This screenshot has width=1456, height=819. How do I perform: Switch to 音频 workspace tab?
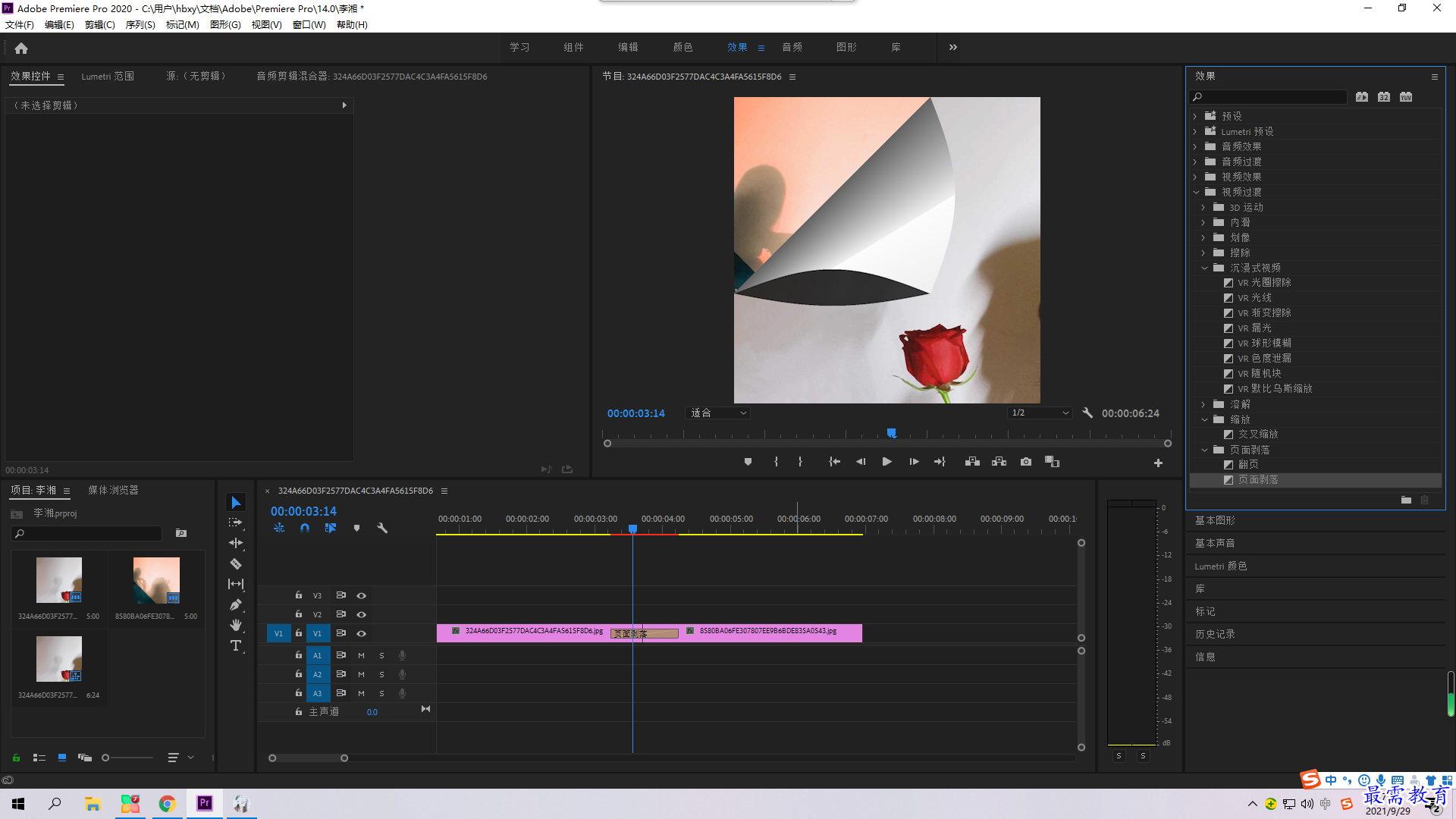[792, 47]
